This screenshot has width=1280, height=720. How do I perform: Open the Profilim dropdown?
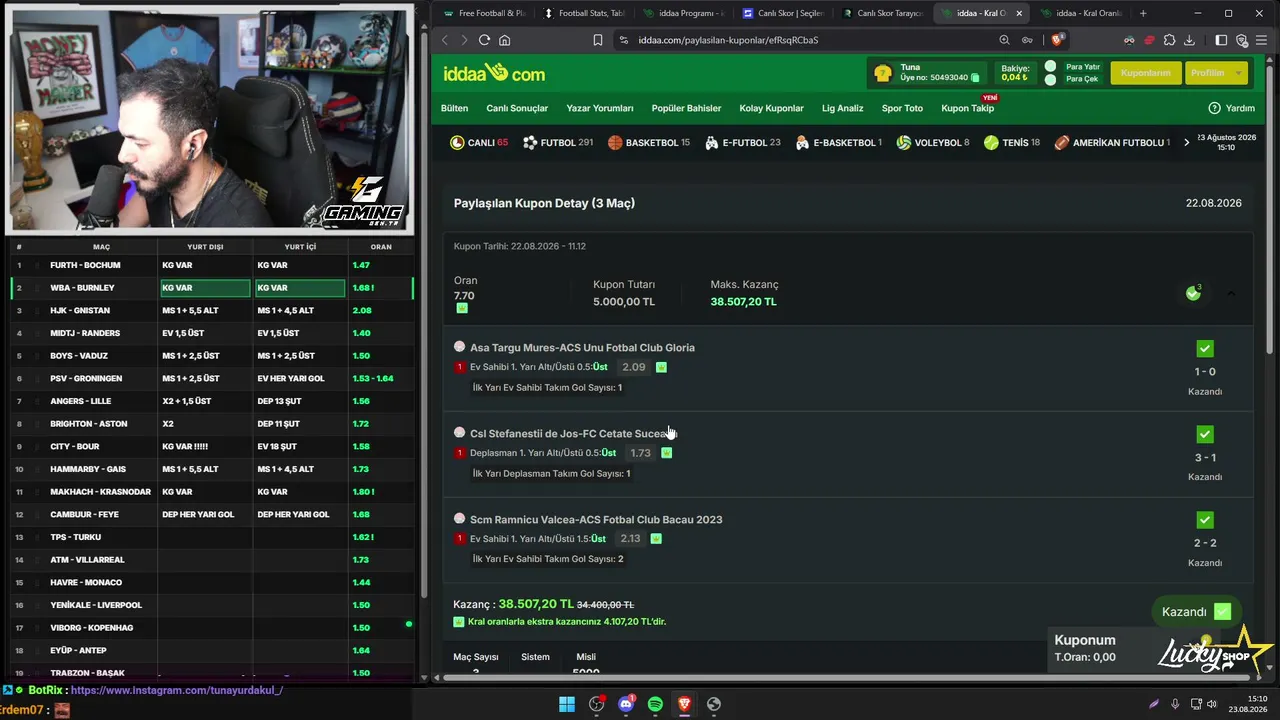click(x=1215, y=73)
